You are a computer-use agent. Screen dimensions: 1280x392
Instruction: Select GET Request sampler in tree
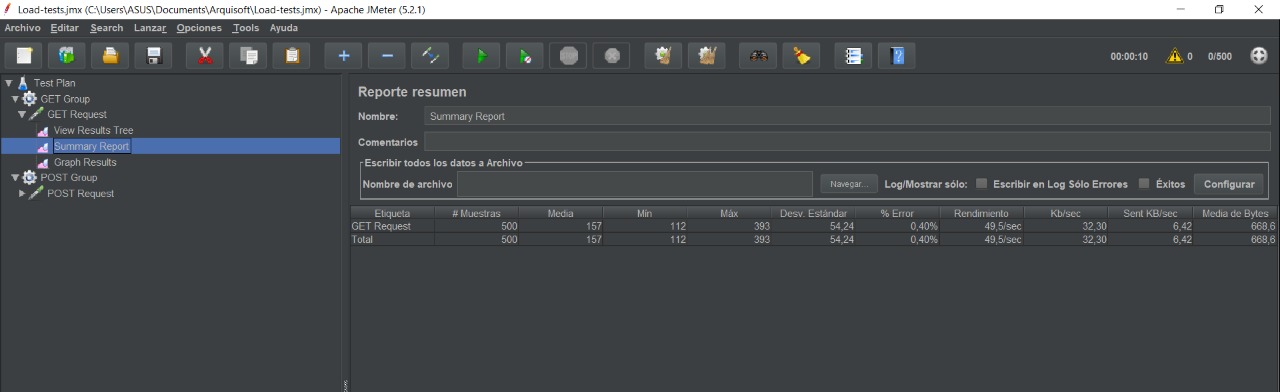pyautogui.click(x=77, y=115)
